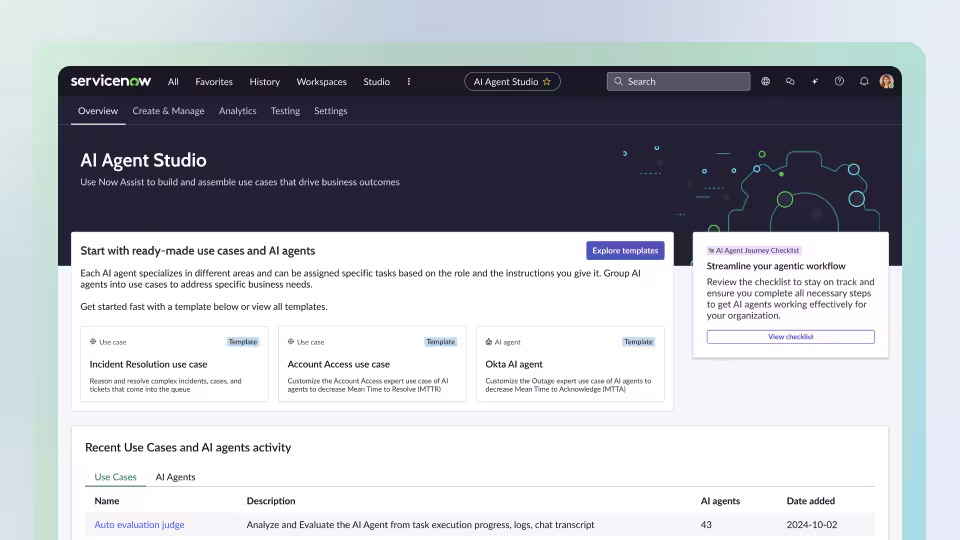Expand the Workspaces menu
960x540 pixels.
(321, 82)
